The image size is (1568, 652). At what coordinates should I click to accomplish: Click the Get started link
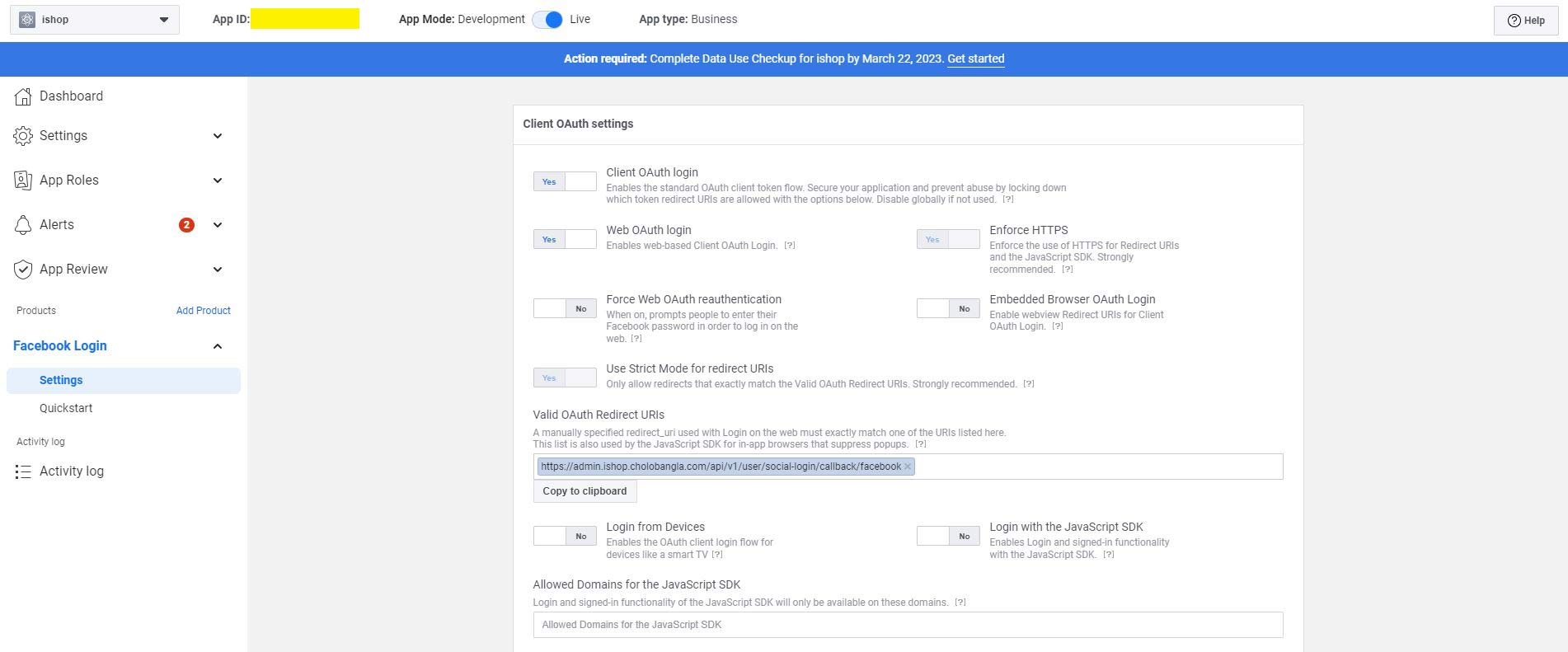pyautogui.click(x=975, y=59)
